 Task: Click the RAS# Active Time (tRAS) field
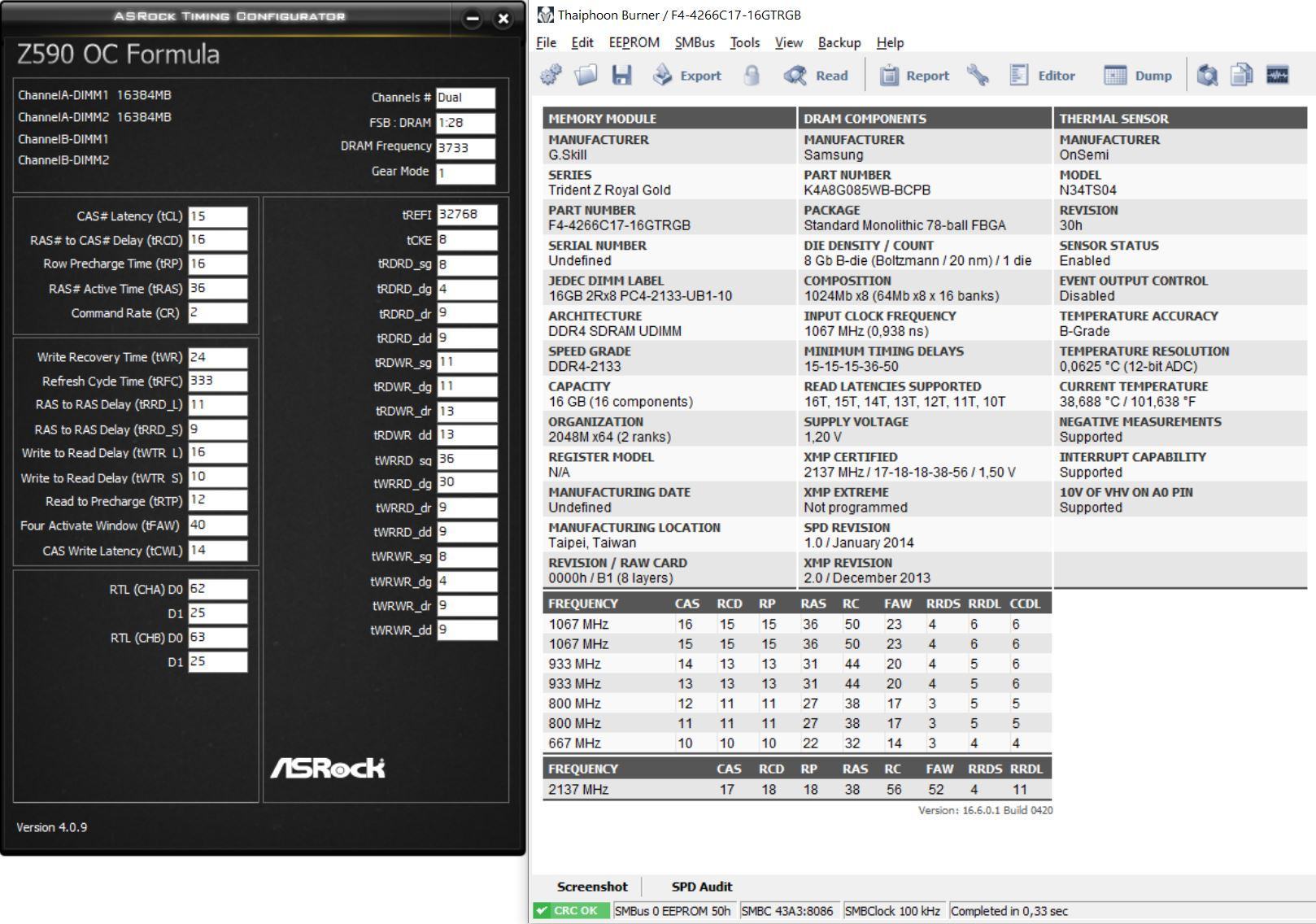point(218,289)
